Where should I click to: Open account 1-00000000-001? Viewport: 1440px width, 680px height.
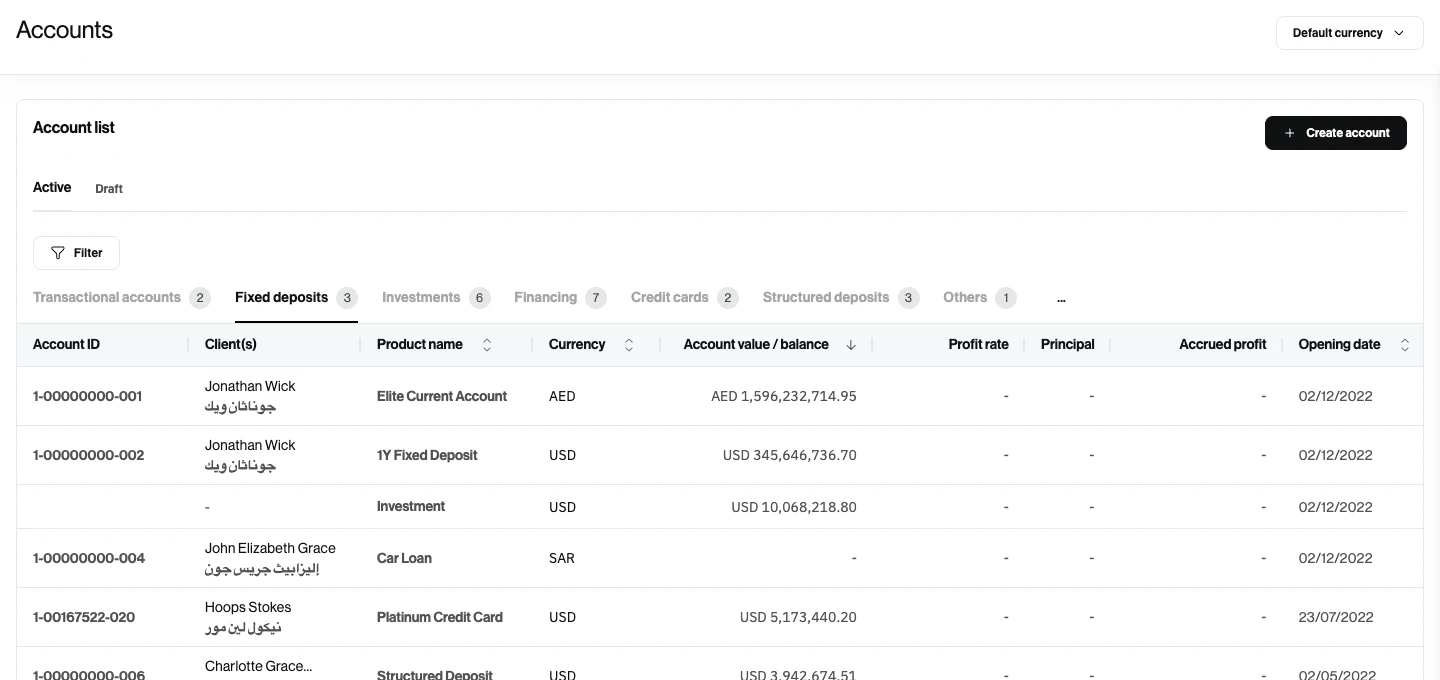point(88,396)
